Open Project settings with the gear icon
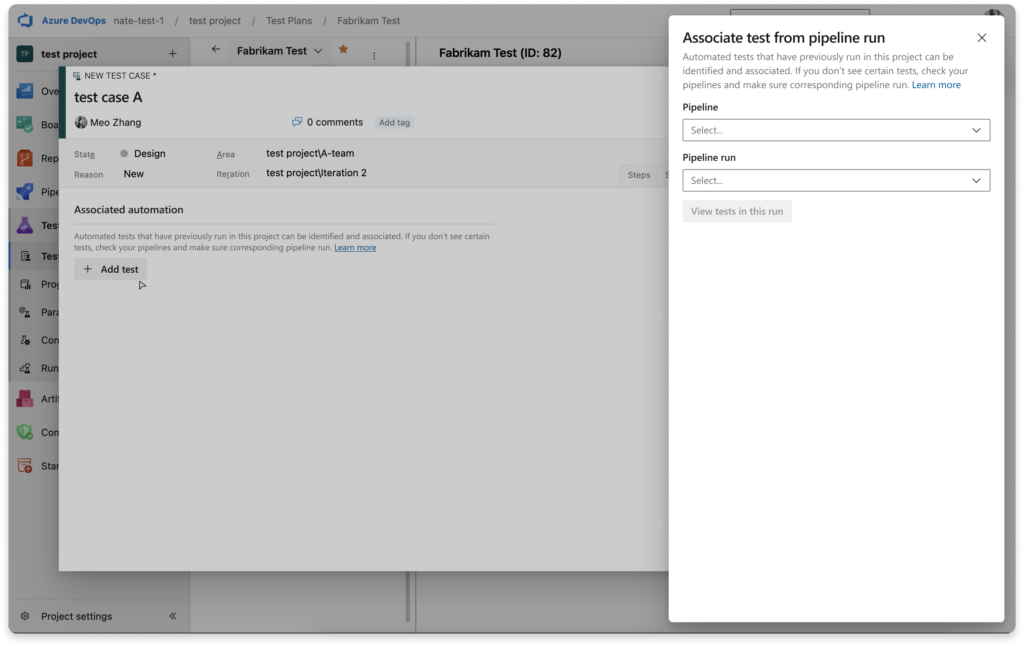This screenshot has height=646, width=1024. click(25, 616)
